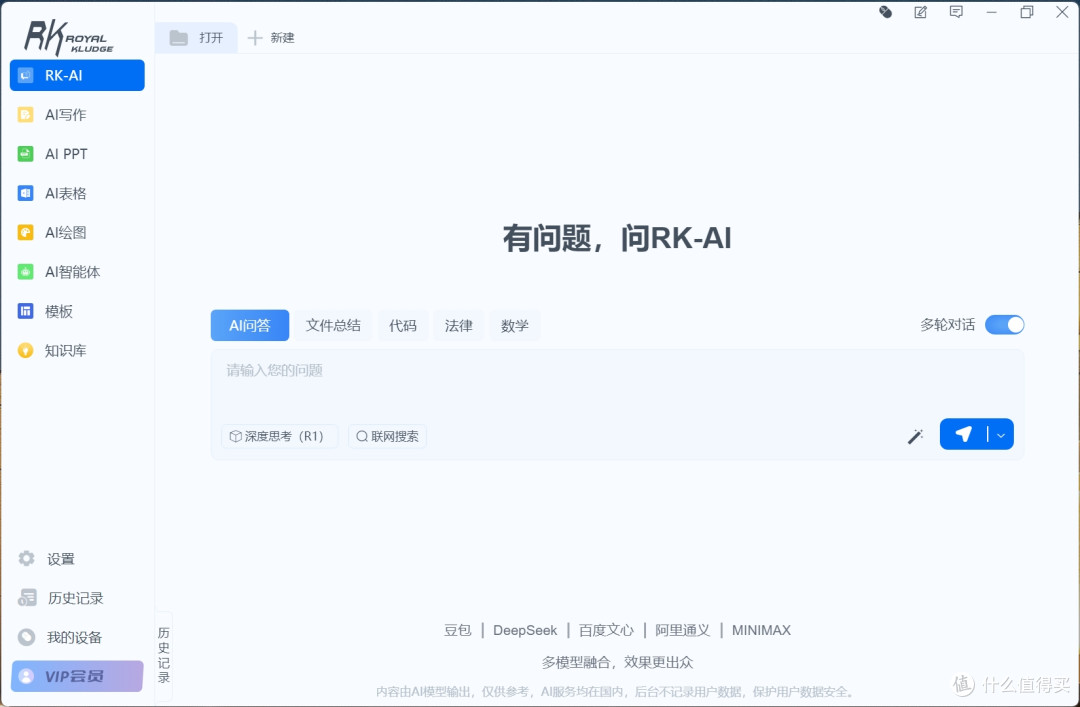1080x707 pixels.
Task: Click the 百度文心 model label
Action: point(606,630)
